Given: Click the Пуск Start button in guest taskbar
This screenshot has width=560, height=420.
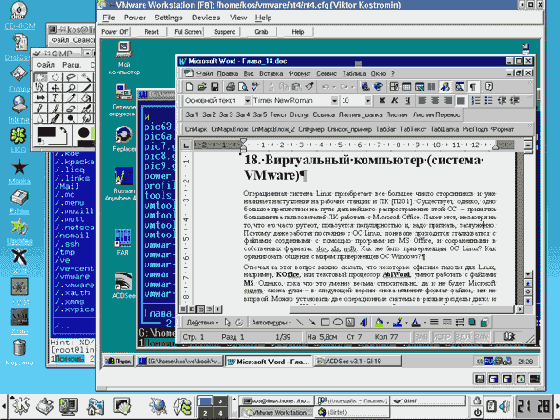Looking at the screenshot, I should [x=118, y=361].
